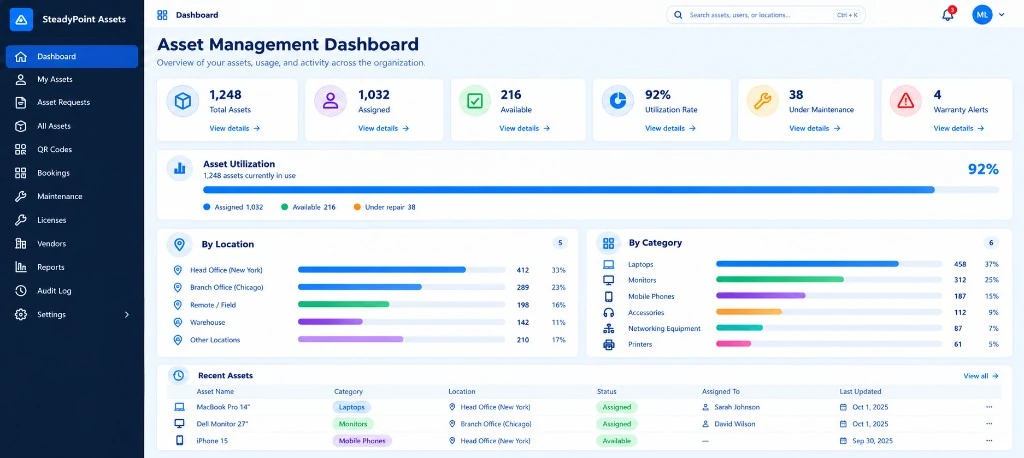Click the Printers category icon
1024x458 pixels.
[609, 344]
